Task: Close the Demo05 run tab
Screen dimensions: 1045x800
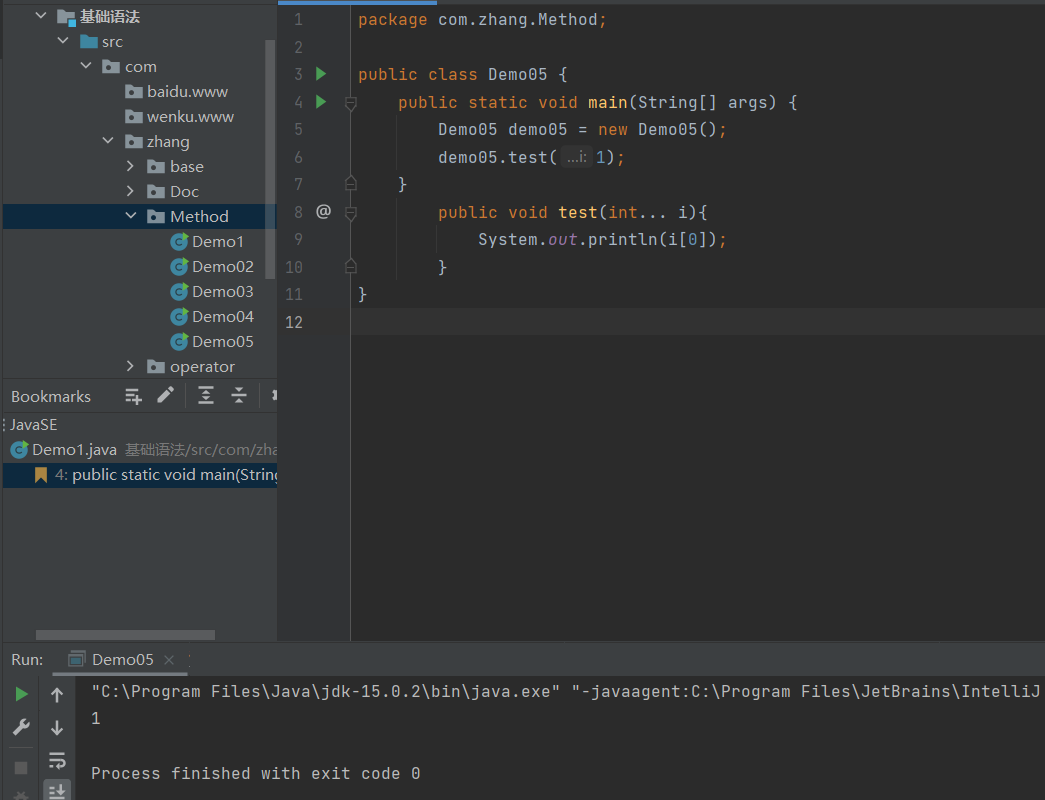Action: click(x=169, y=660)
